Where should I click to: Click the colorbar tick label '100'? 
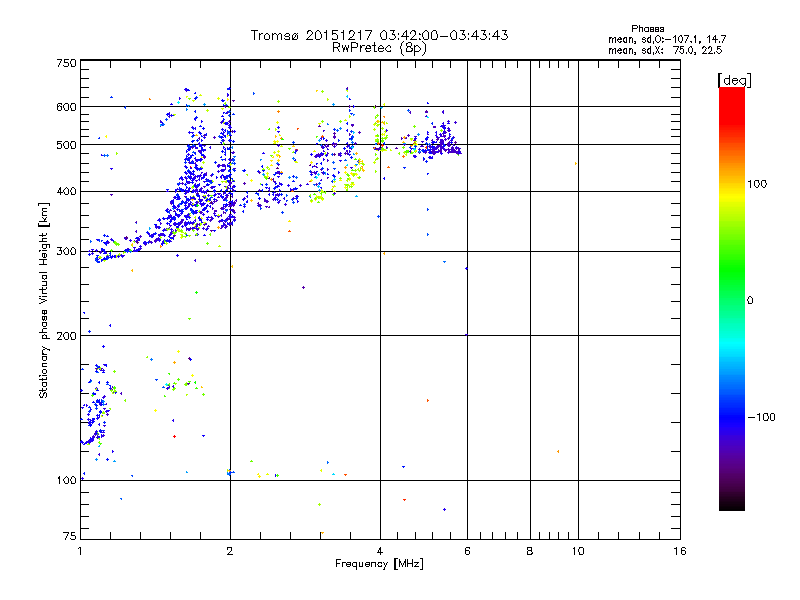click(x=757, y=184)
